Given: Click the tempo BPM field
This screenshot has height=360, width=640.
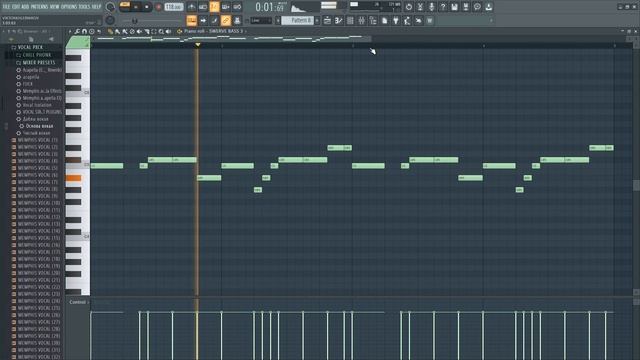Looking at the screenshot, I should pos(173,7).
